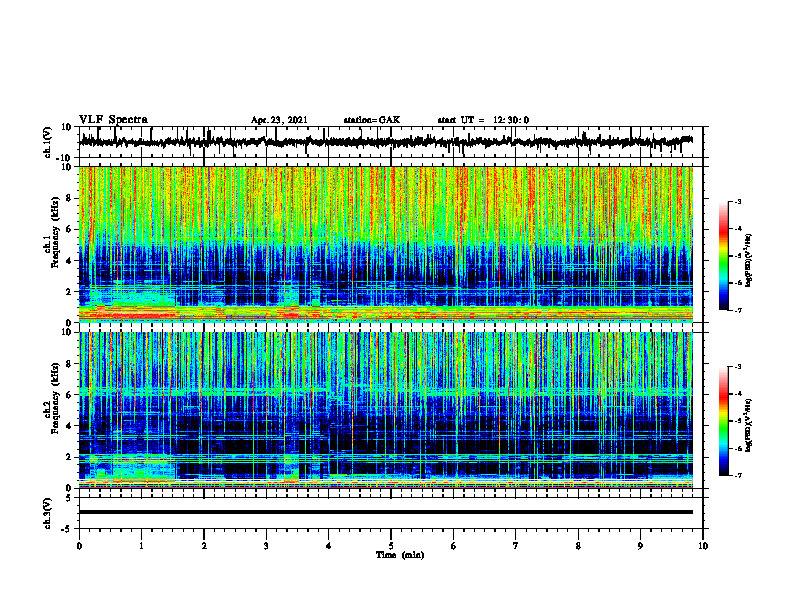Click inside the ch.2 frequency spectrogram
The width and height of the screenshot is (792, 612).
[x=385, y=410]
